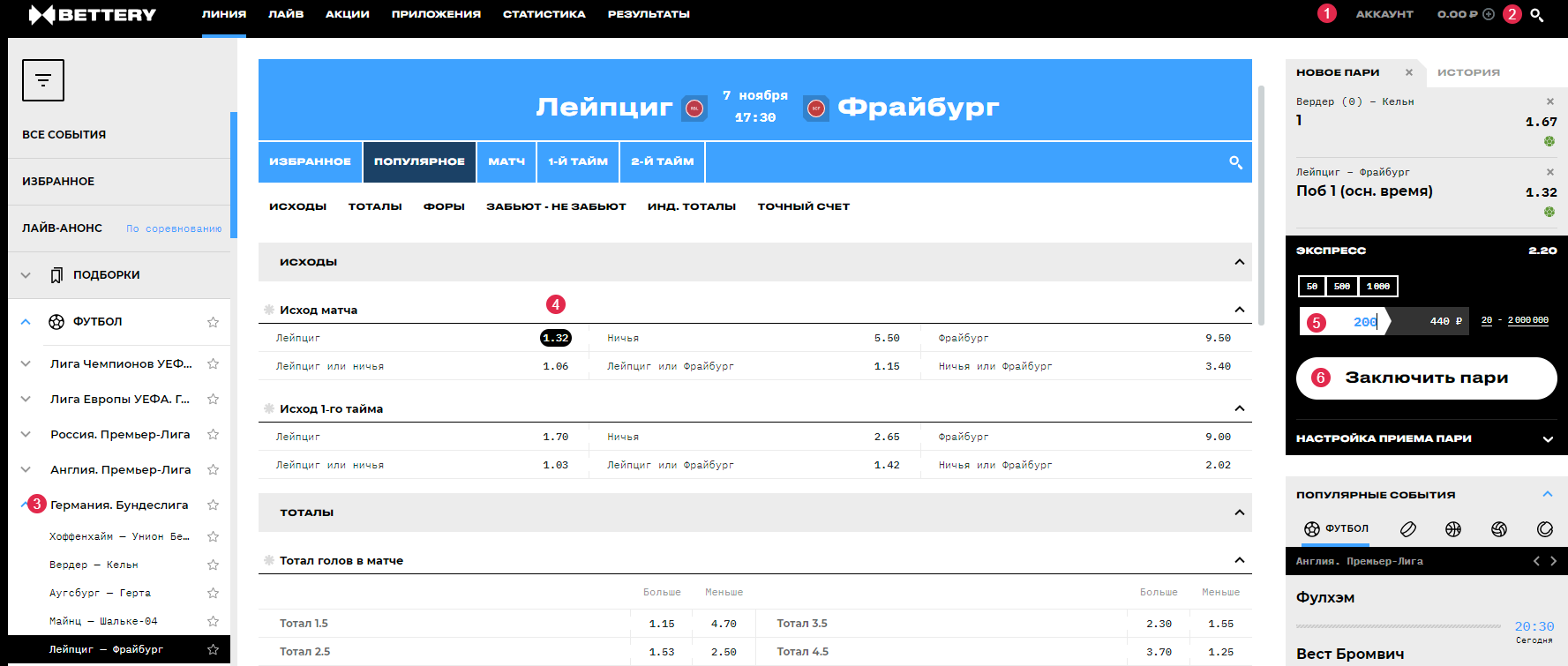Switch to the 1-й тайм tab

577,161
